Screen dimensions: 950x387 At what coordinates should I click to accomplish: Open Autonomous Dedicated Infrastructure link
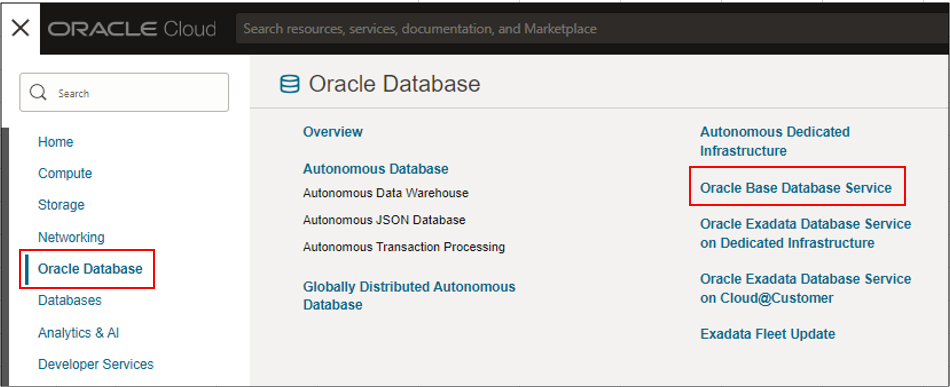(x=775, y=141)
